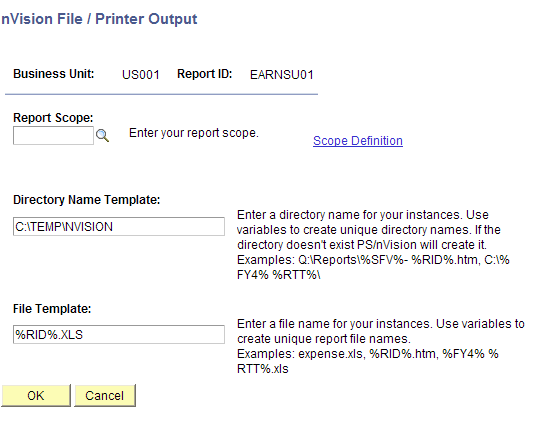
Task: Click the 'Enter a file name' help text
Action: click(381, 346)
